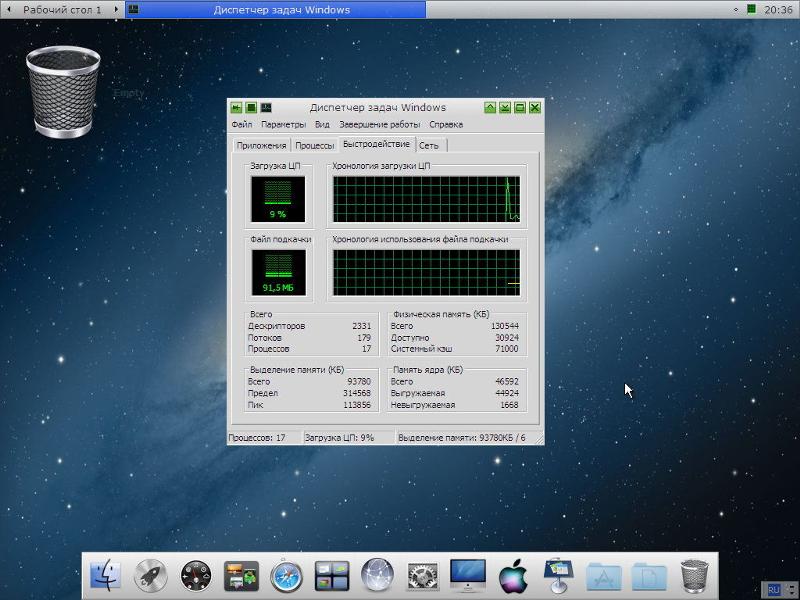Click the pin icon in Task Manager titlebar
Image resolution: width=800 pixels, height=600 pixels.
click(x=236, y=108)
